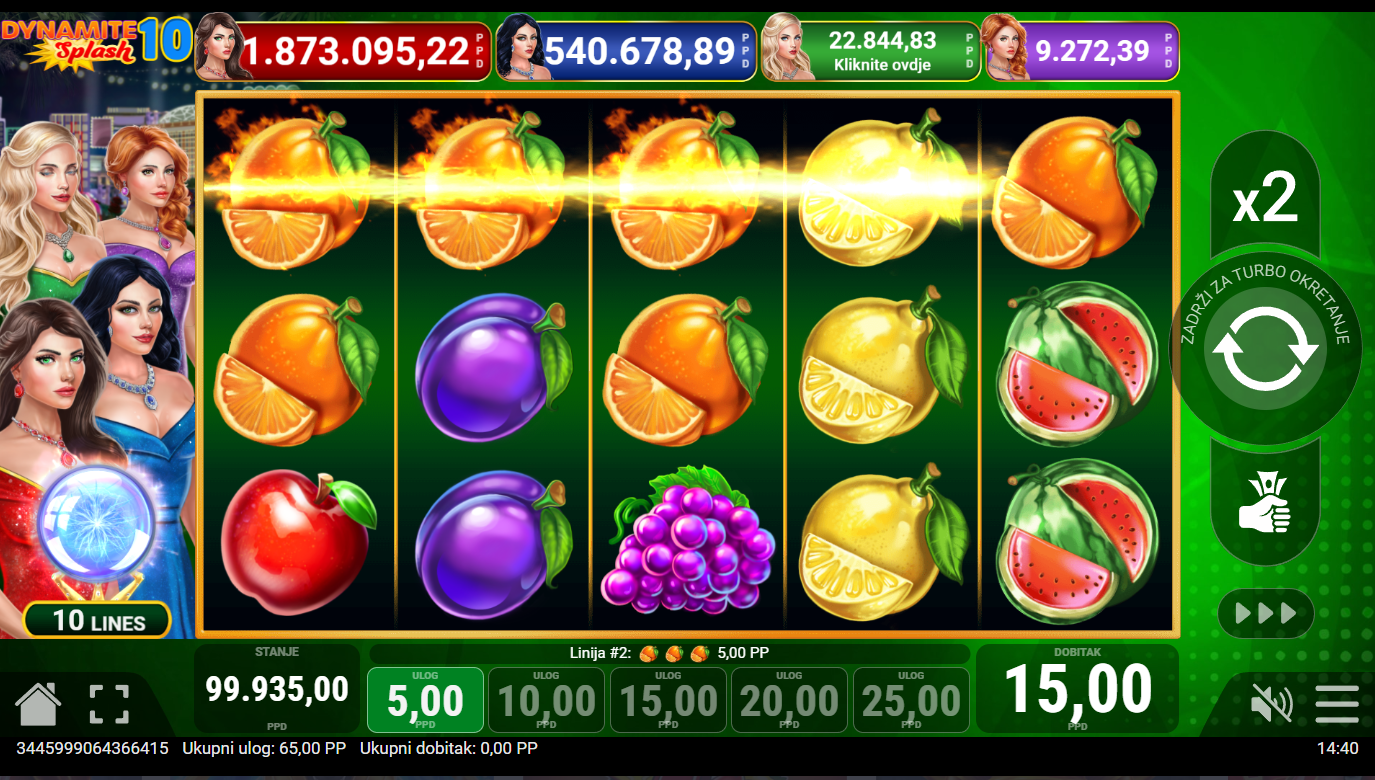Open the hamburger menu

(x=1337, y=704)
